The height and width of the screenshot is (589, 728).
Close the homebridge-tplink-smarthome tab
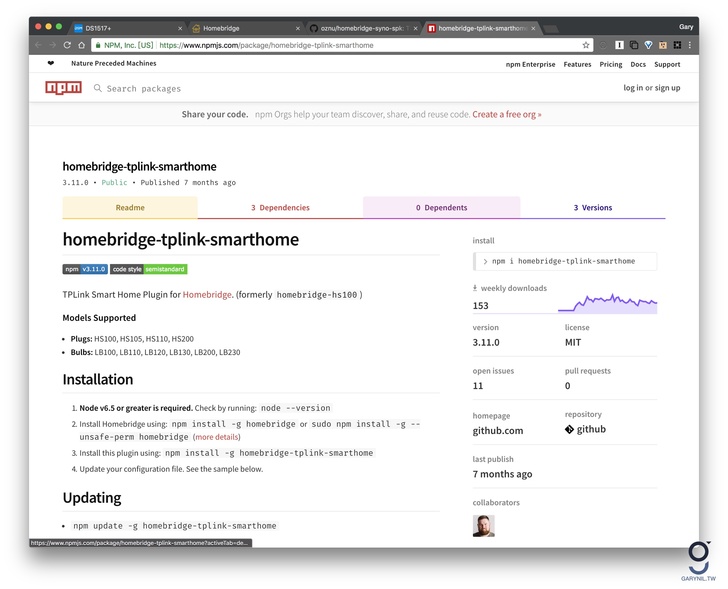tap(533, 28)
